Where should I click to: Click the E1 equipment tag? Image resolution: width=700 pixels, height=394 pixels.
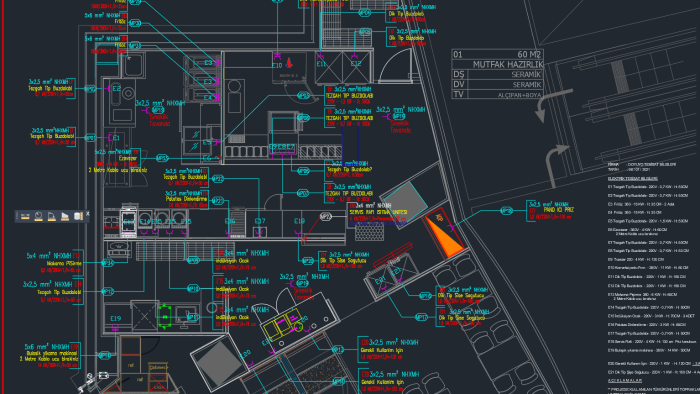pyautogui.click(x=116, y=138)
